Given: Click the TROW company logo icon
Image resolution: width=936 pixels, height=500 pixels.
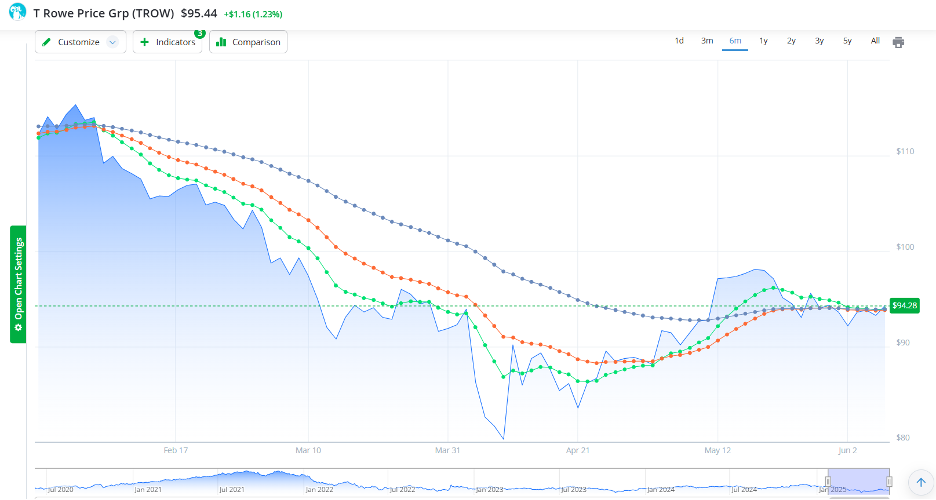Looking at the screenshot, I should [17, 11].
